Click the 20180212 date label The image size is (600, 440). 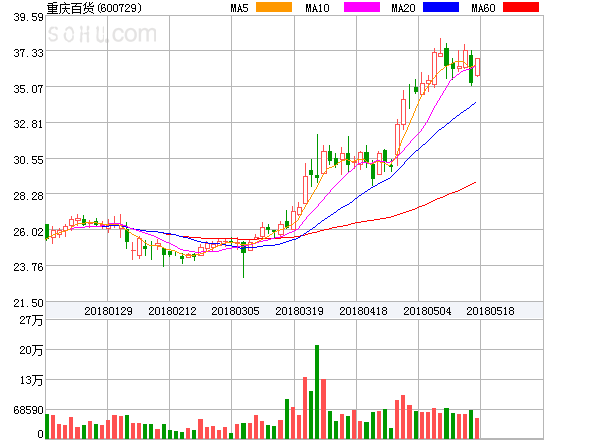(172, 311)
